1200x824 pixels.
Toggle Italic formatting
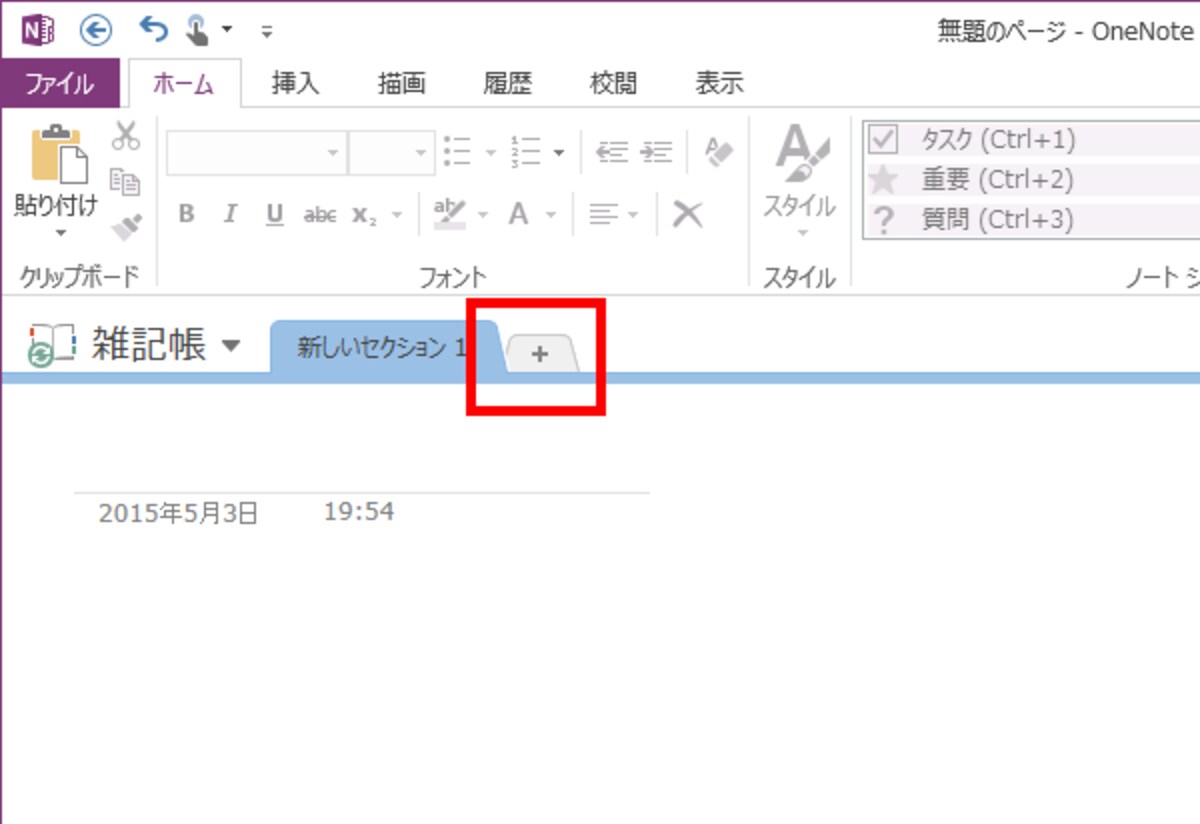[231, 214]
